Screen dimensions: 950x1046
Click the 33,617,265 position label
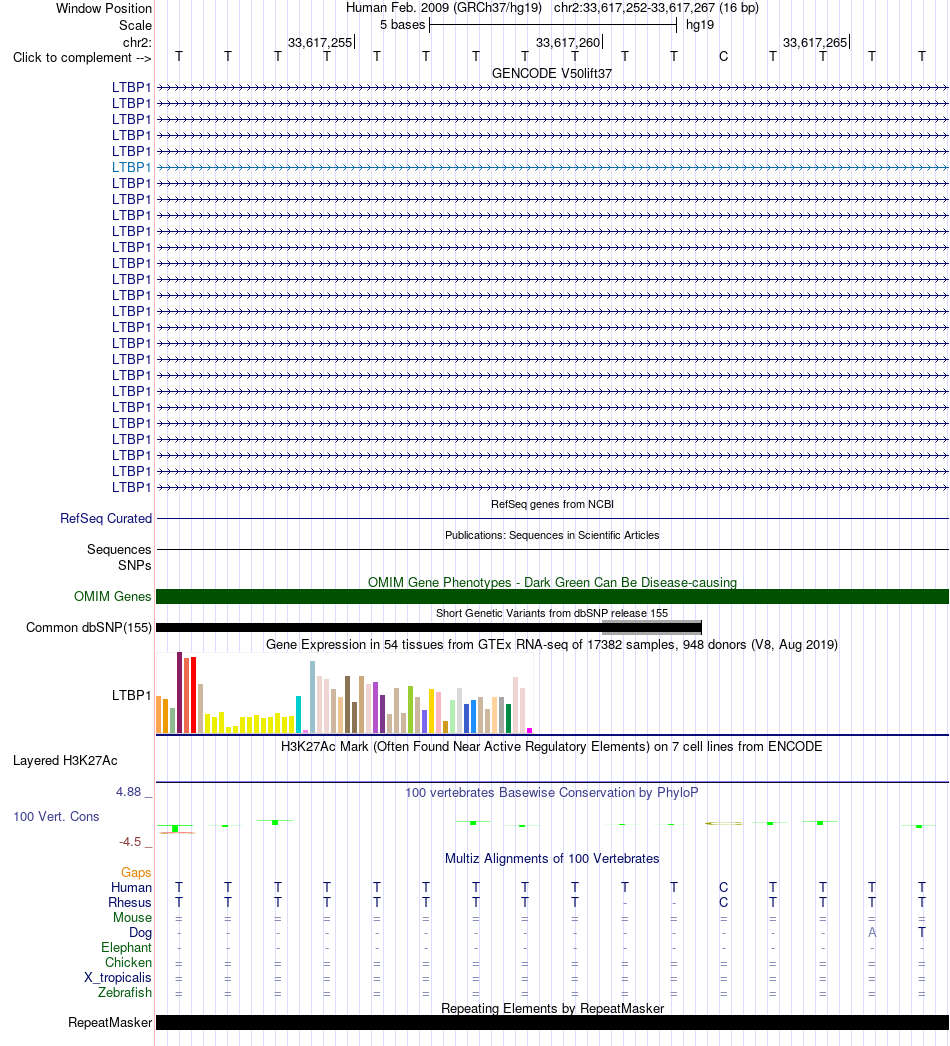click(x=815, y=43)
